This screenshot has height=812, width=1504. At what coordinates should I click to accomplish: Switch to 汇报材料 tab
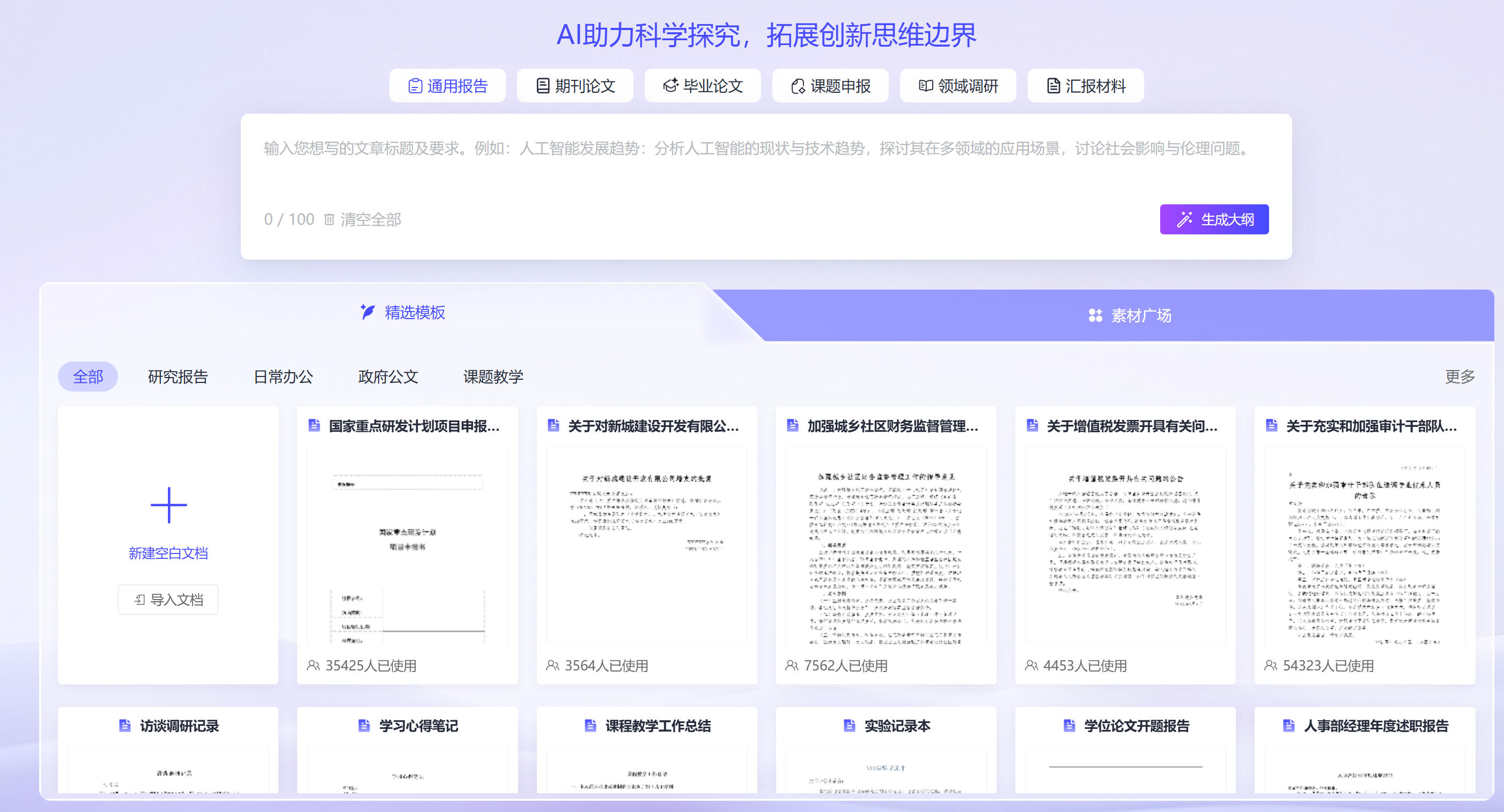[1086, 86]
